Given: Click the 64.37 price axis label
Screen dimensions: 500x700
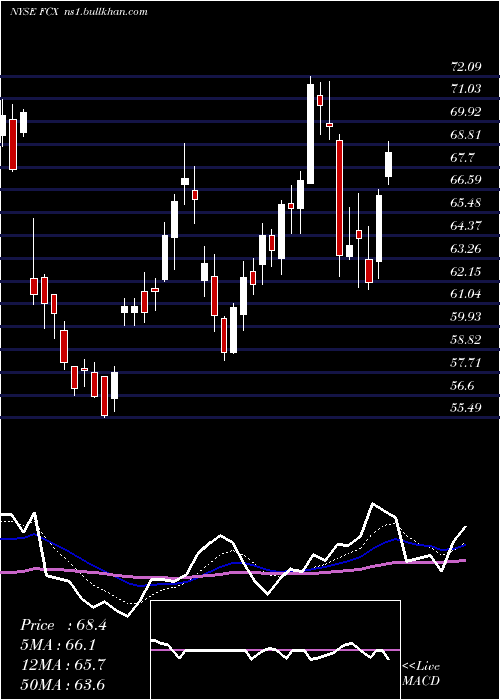Looking at the screenshot, I should tap(466, 226).
